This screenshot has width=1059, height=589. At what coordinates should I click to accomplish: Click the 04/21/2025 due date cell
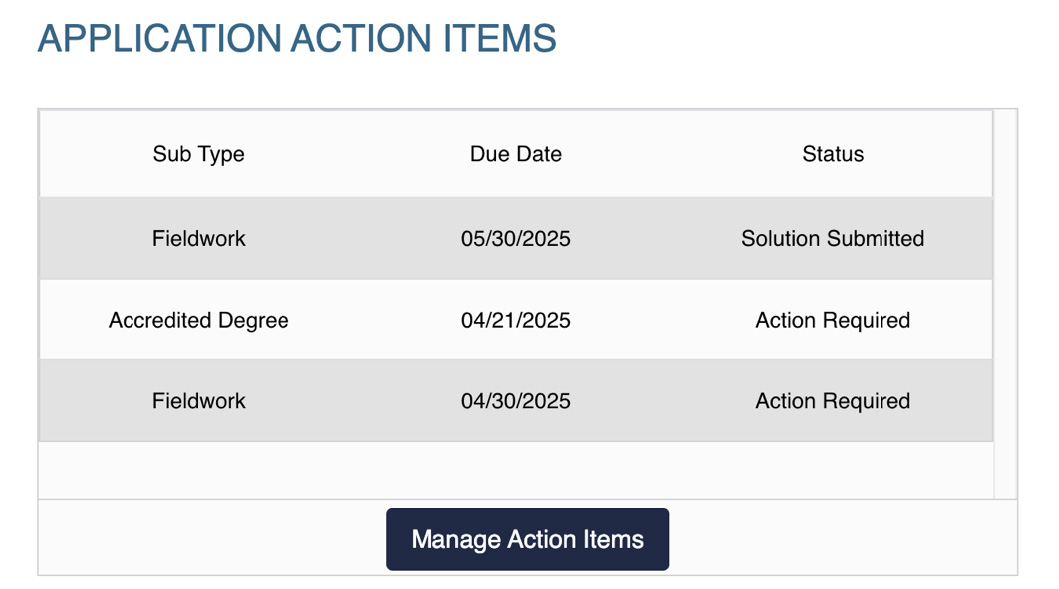pos(516,319)
